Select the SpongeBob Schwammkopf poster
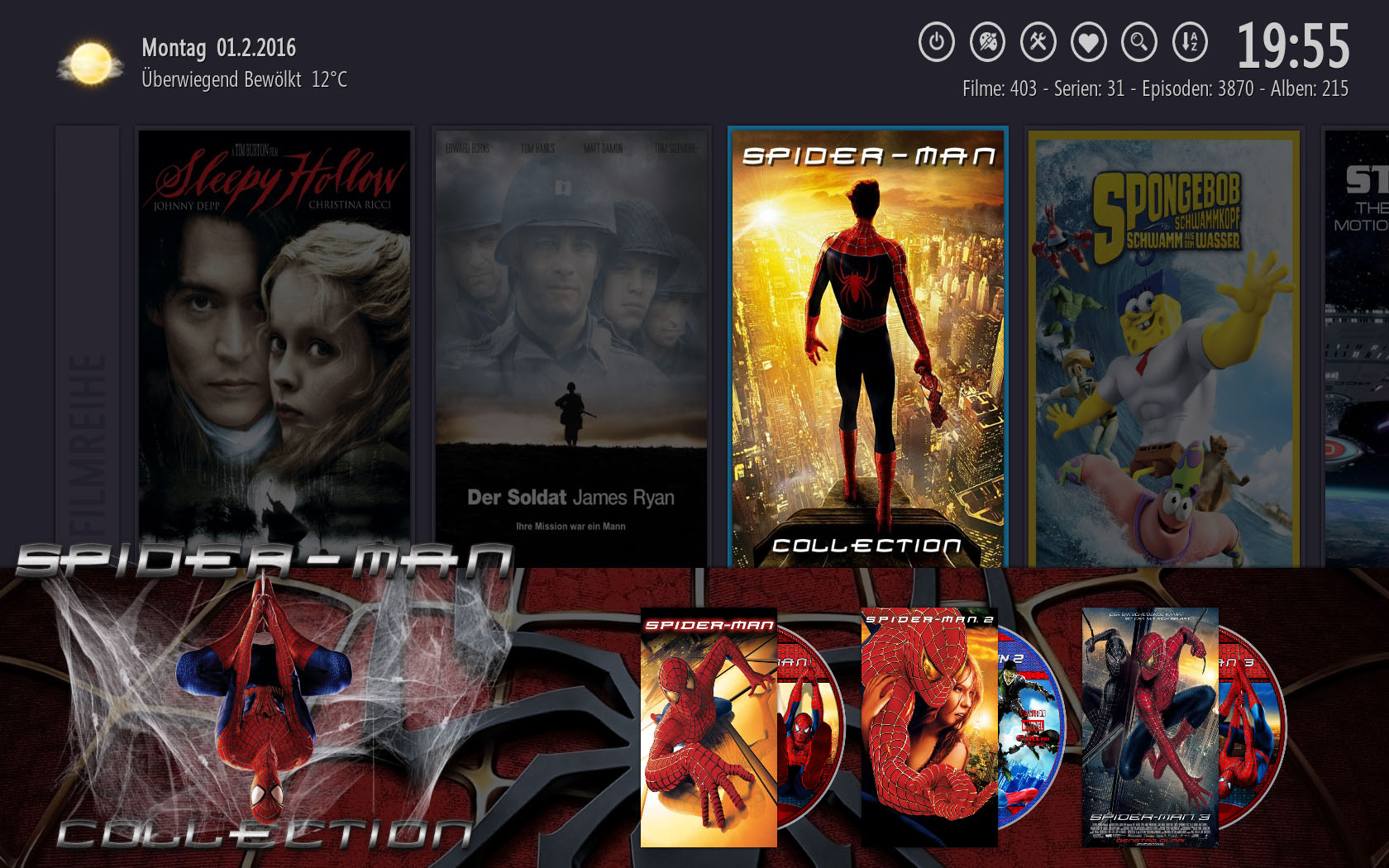1389x868 pixels. coord(1164,347)
